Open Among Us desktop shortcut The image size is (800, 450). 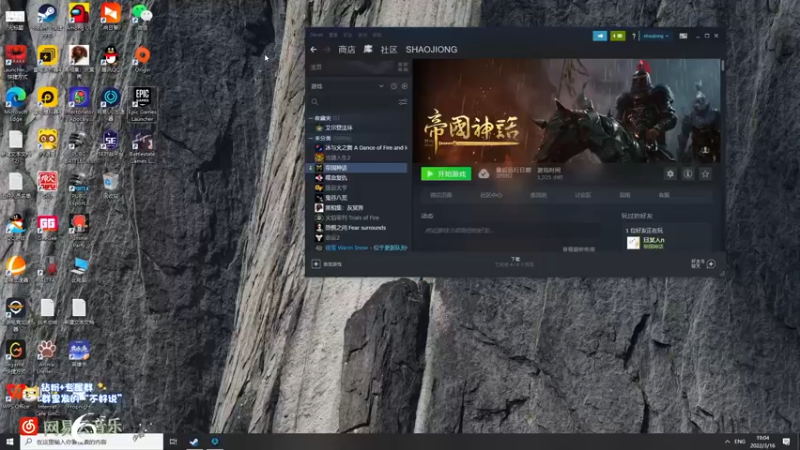click(x=79, y=17)
